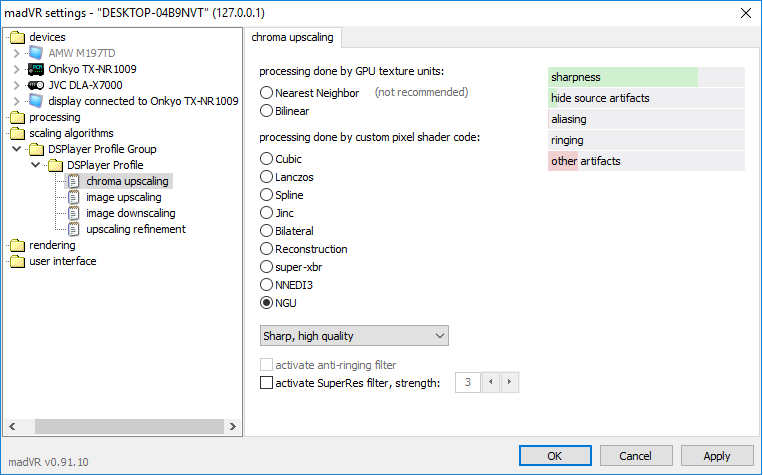Viewport: 763px width, 475px height.
Task: Click the rendering folder icon
Action: (x=17, y=245)
